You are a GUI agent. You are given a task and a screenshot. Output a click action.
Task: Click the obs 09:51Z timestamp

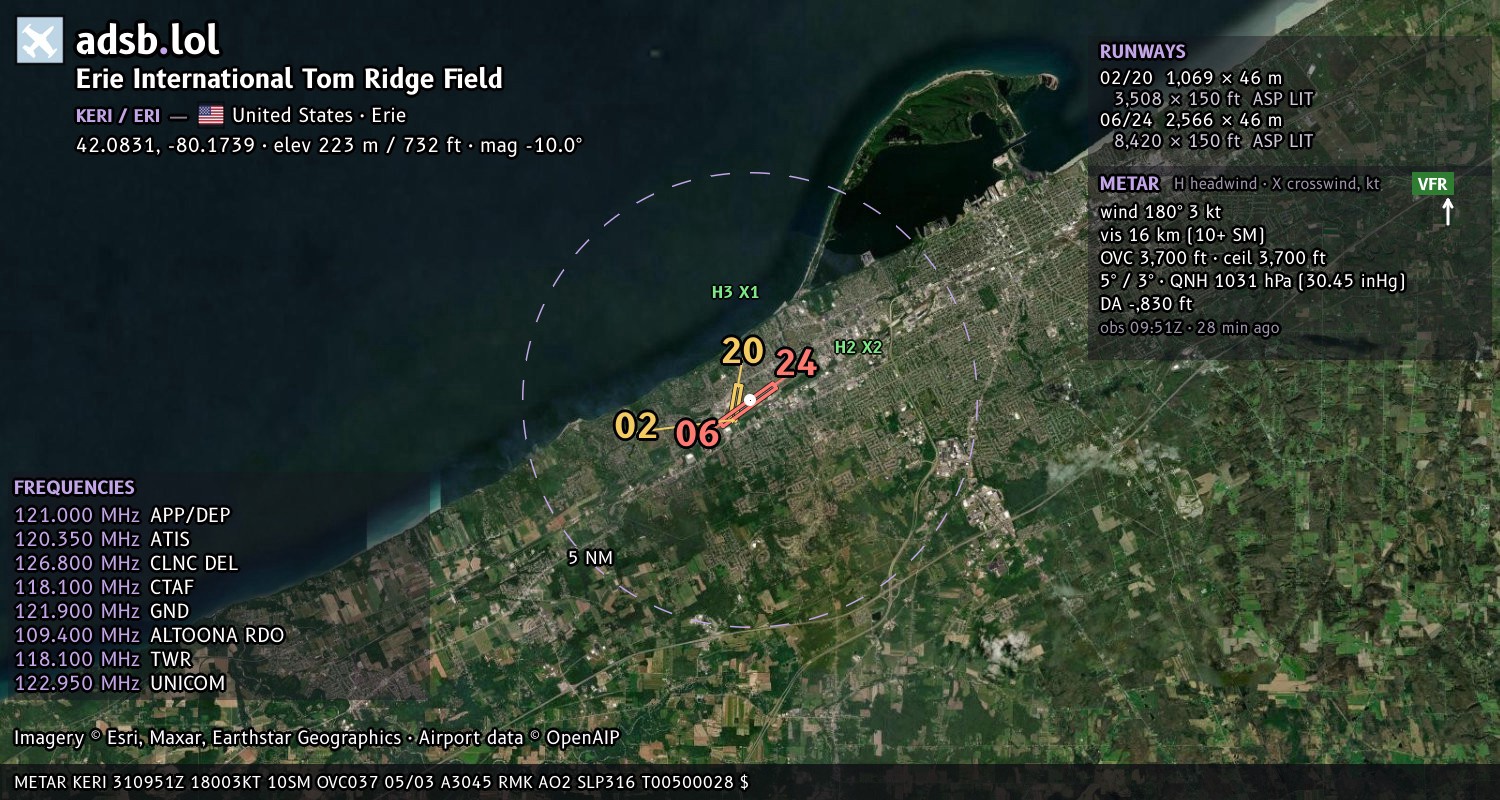(1189, 328)
